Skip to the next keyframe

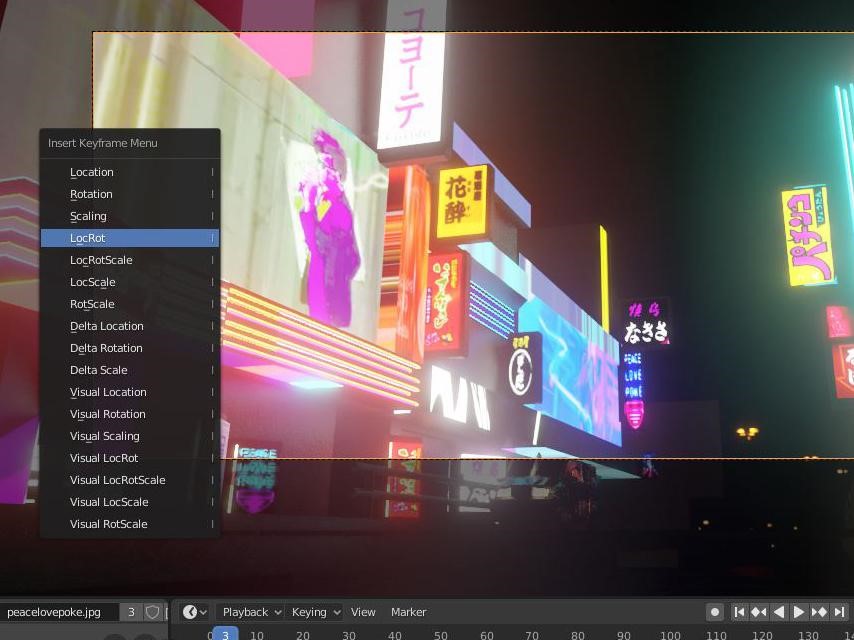817,611
